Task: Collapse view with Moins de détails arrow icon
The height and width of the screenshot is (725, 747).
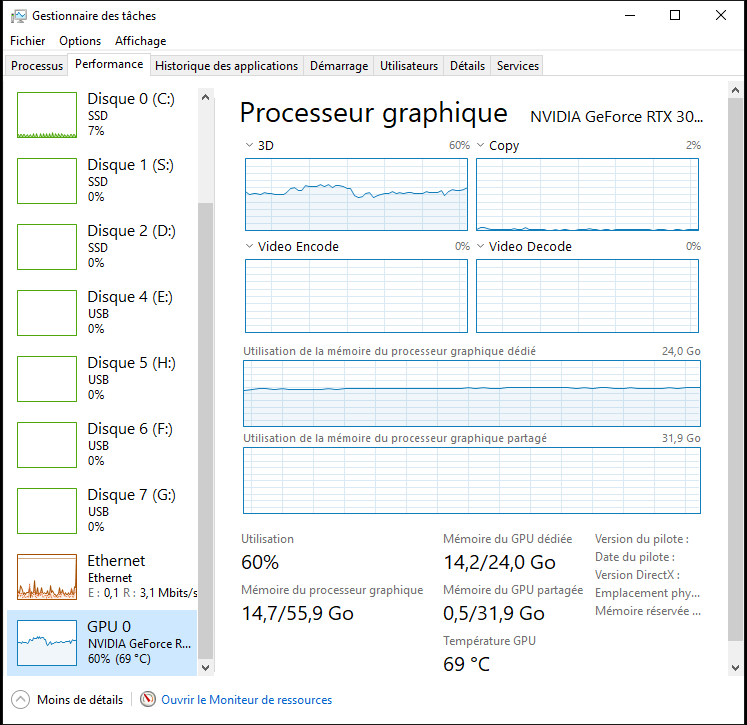Action: 20,700
